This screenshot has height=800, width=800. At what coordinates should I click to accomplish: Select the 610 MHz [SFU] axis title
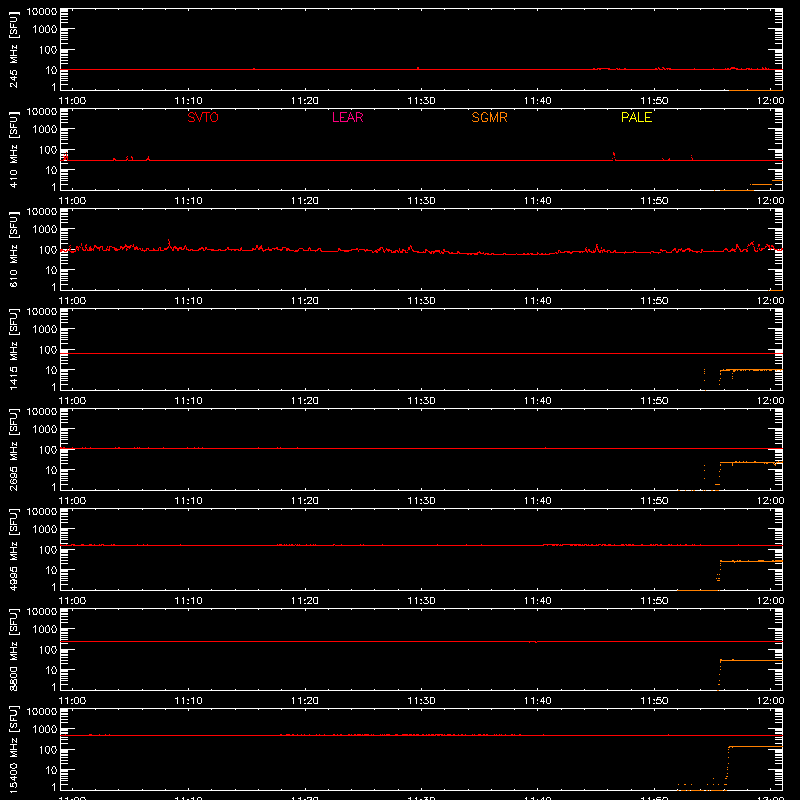pyautogui.click(x=14, y=249)
